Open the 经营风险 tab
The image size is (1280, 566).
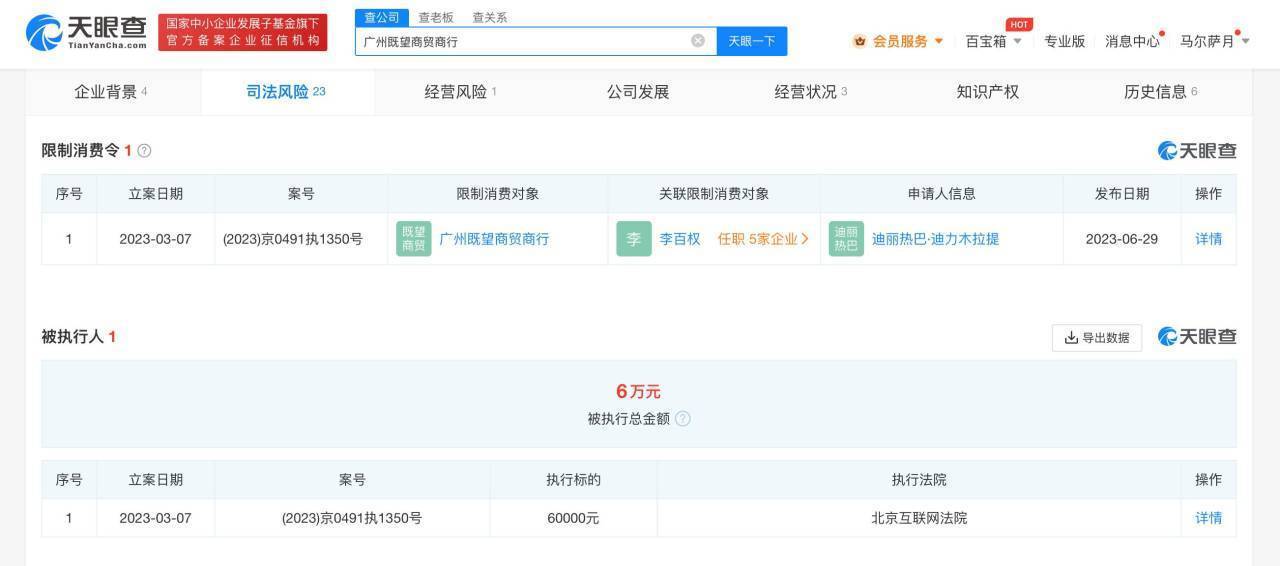click(461, 92)
